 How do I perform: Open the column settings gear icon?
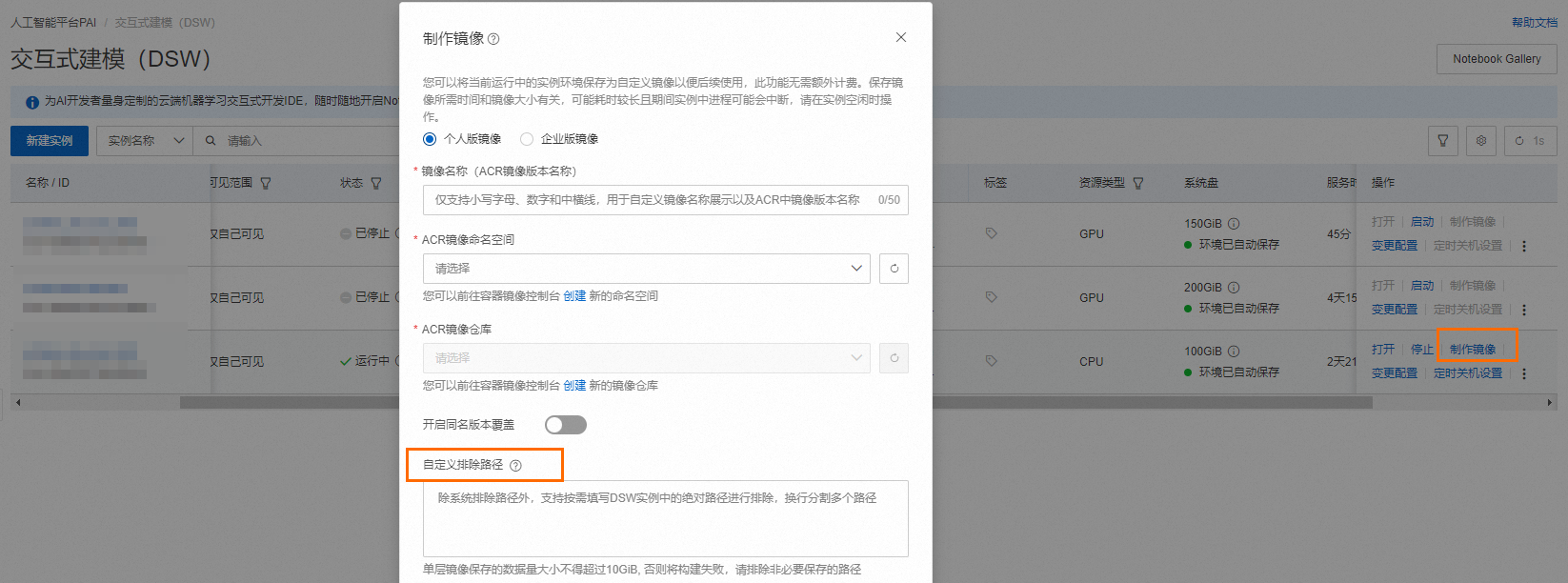pos(1481,141)
